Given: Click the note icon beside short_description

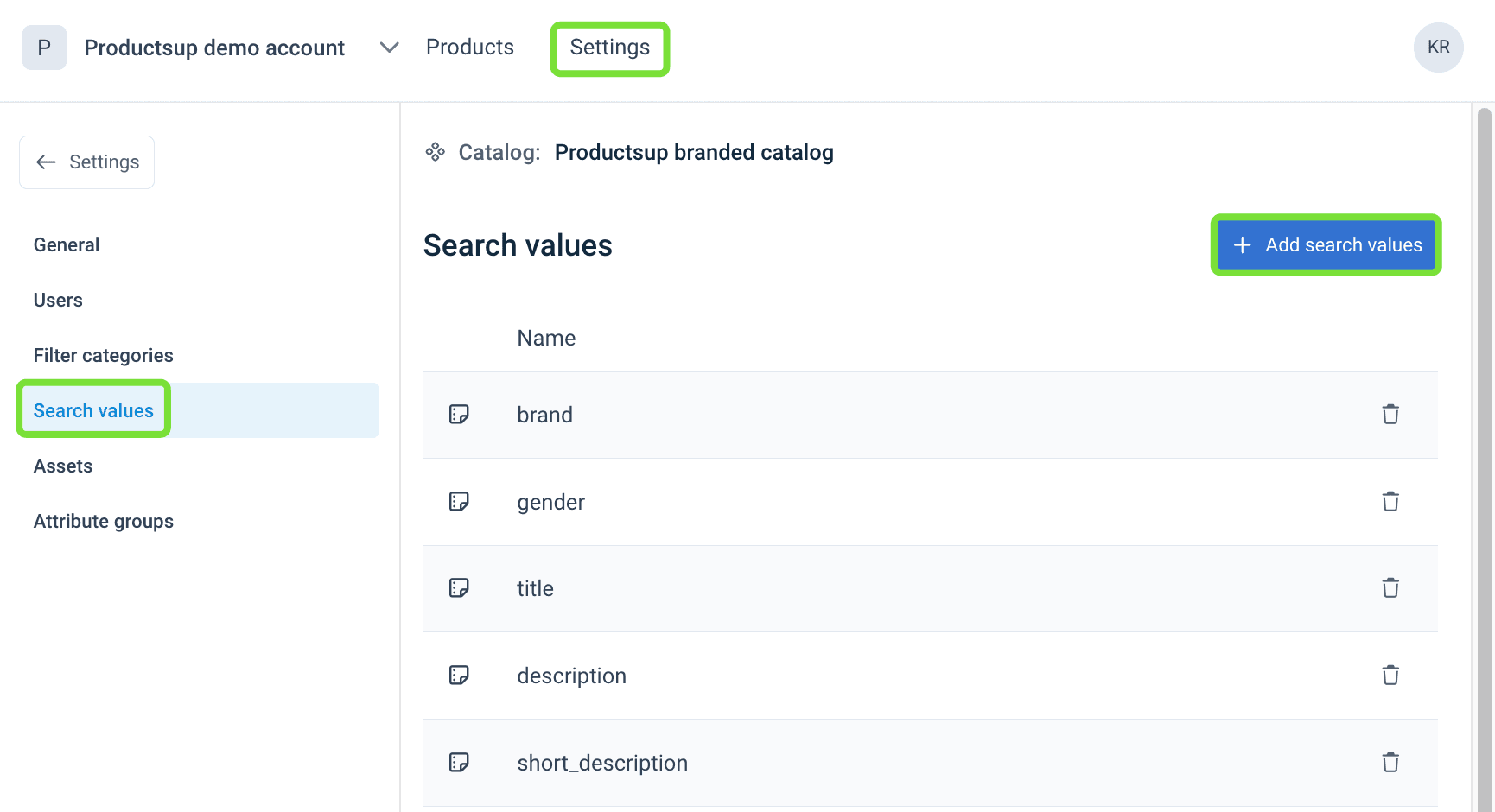Looking at the screenshot, I should point(459,763).
